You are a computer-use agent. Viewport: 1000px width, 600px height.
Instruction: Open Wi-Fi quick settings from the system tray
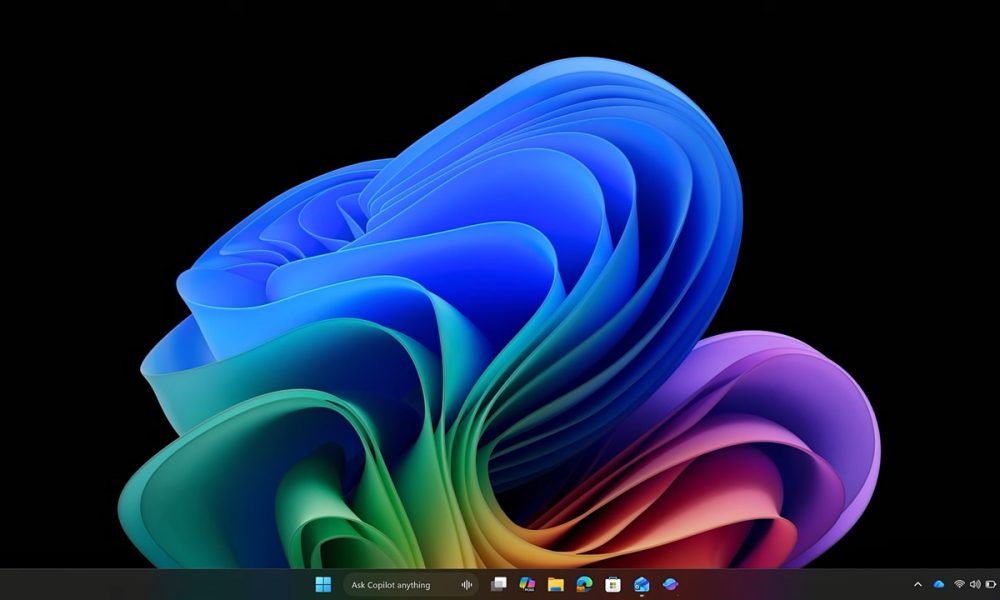click(958, 585)
